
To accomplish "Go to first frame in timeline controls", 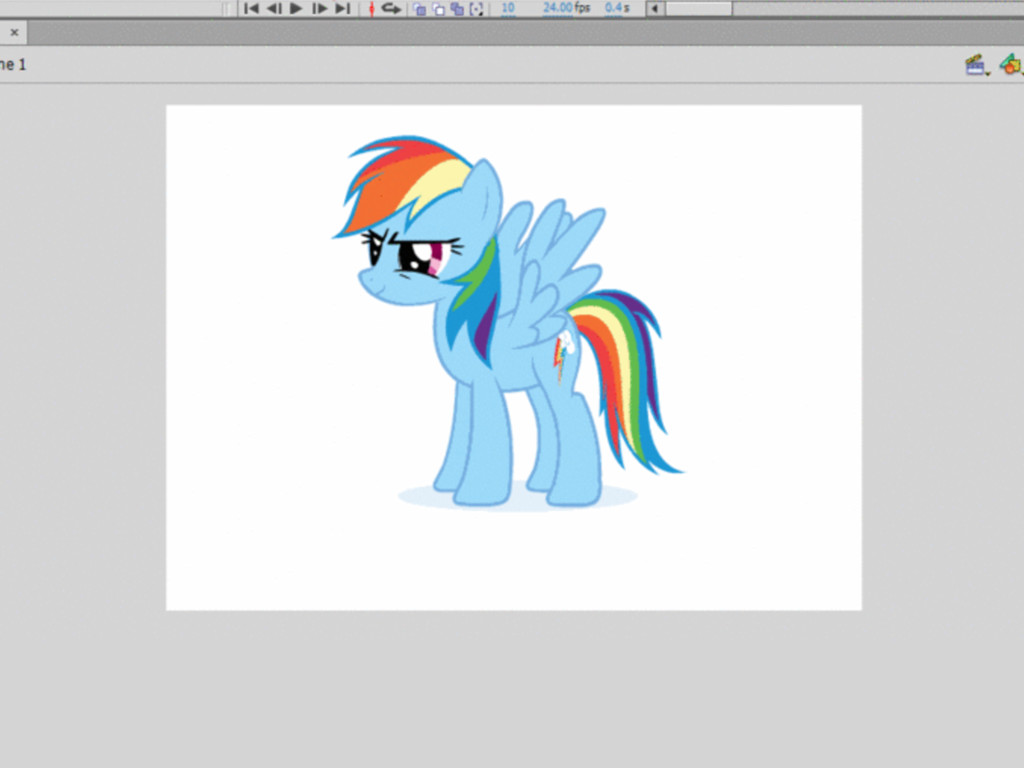I will (251, 8).
